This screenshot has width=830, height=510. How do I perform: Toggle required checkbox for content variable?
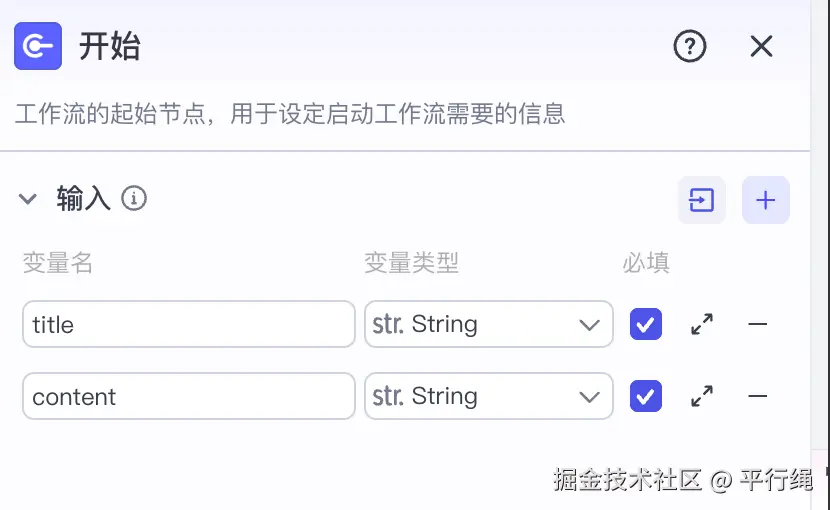click(x=646, y=397)
